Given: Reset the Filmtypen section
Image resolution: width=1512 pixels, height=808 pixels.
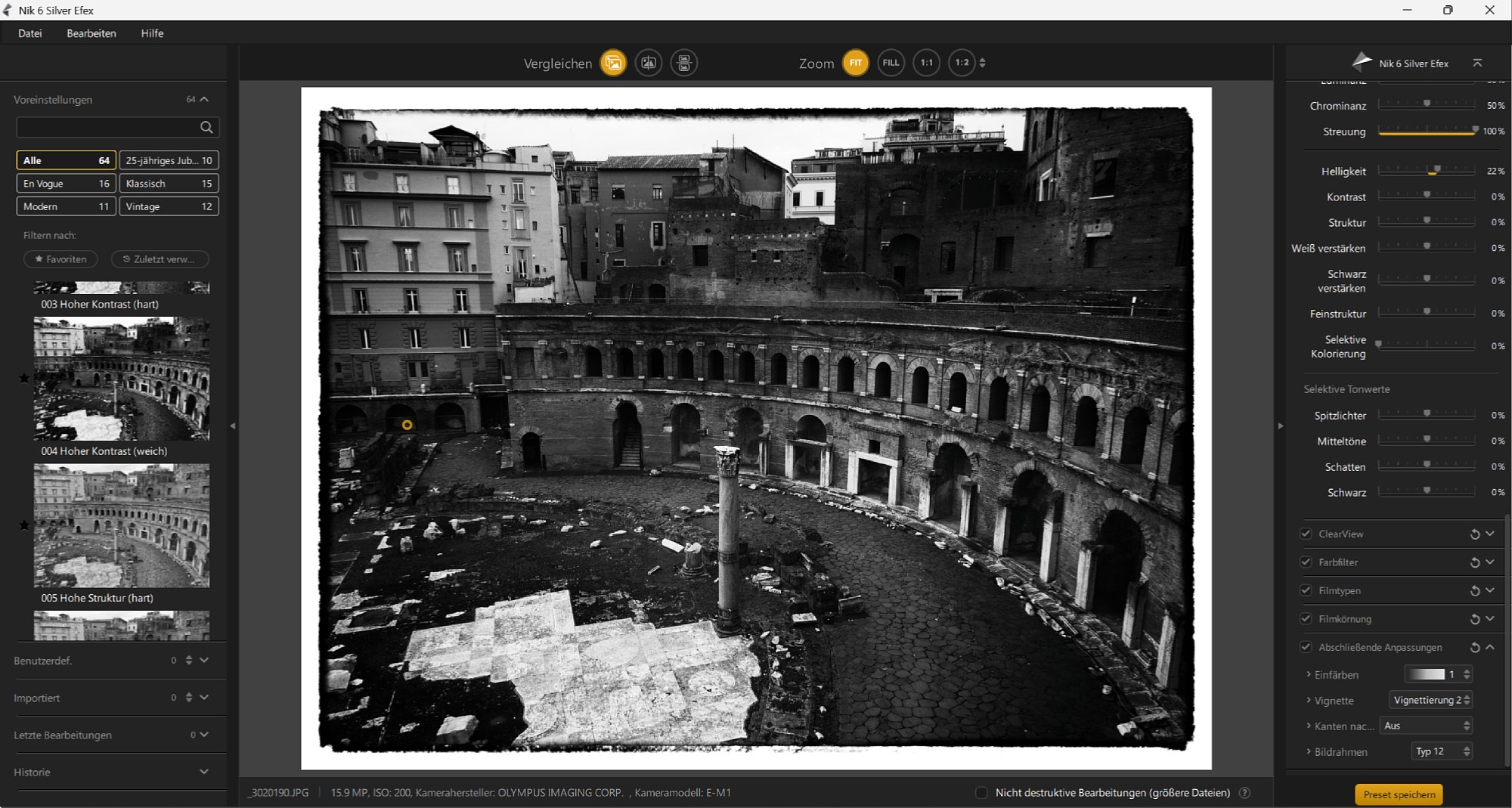Looking at the screenshot, I should 1474,591.
